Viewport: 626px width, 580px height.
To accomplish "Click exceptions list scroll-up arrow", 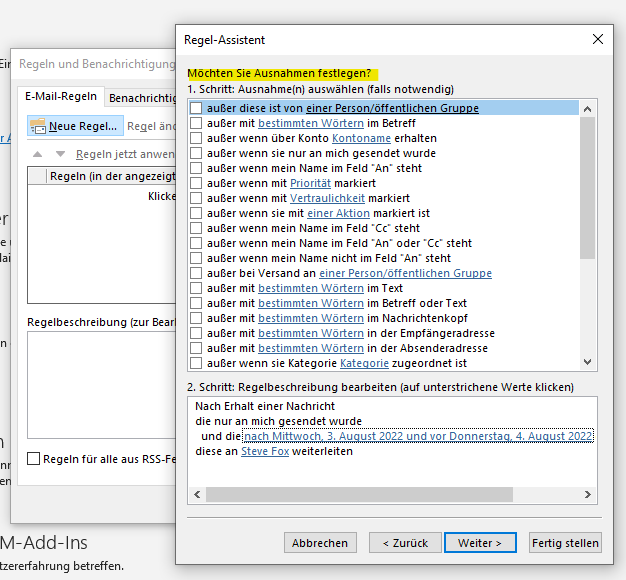I will pyautogui.click(x=587, y=109).
